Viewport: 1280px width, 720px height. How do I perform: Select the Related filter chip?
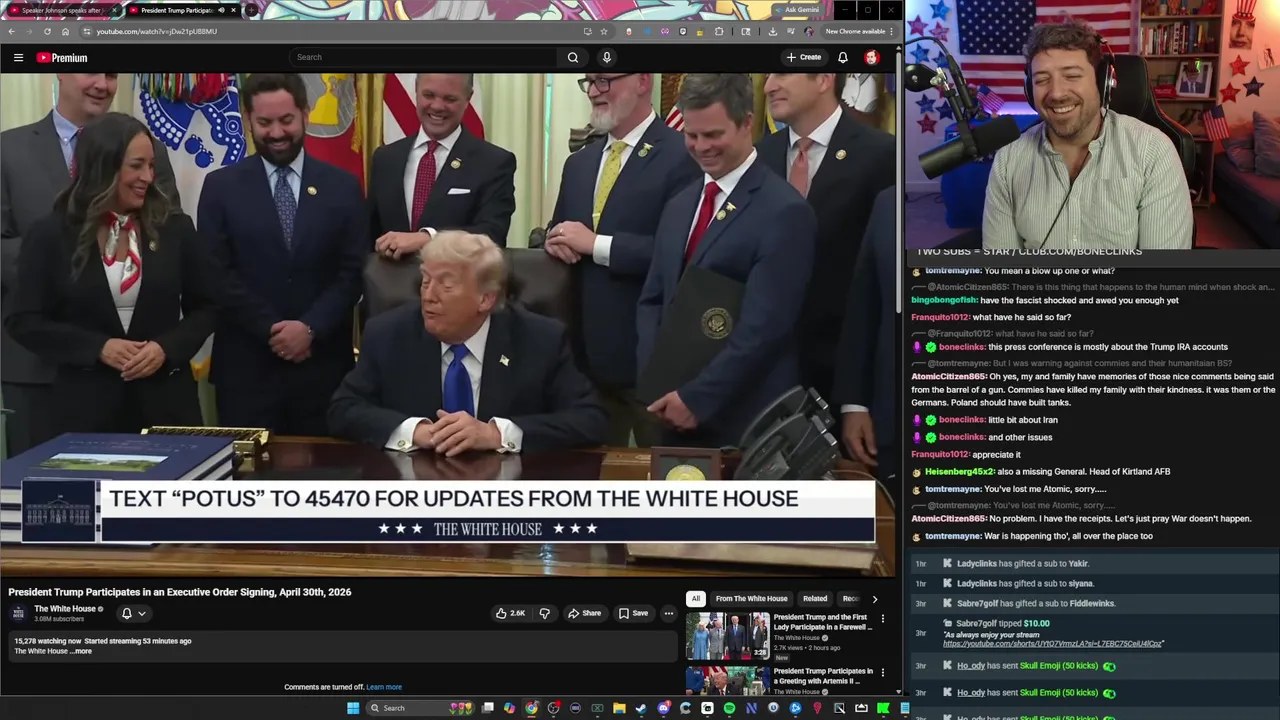[815, 598]
